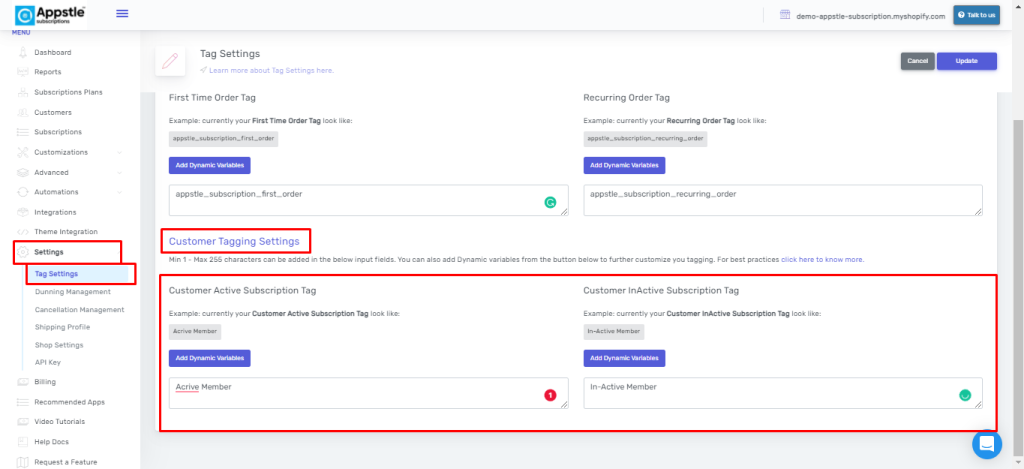Screen dimensions: 1024x469
Task: Click appstle_subscription_first_order example tag chip
Action: (x=223, y=138)
